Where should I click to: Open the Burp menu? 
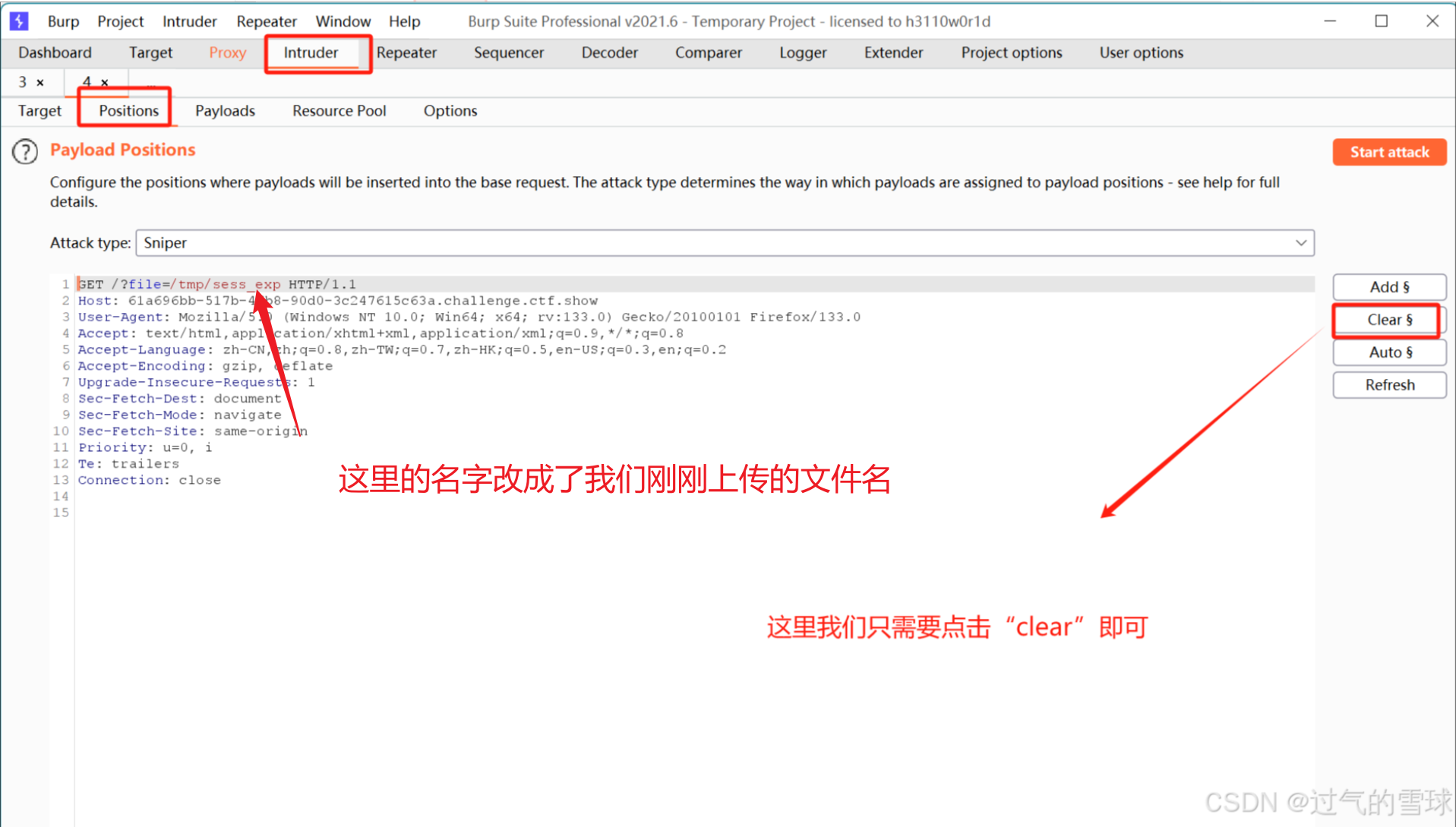pyautogui.click(x=63, y=21)
